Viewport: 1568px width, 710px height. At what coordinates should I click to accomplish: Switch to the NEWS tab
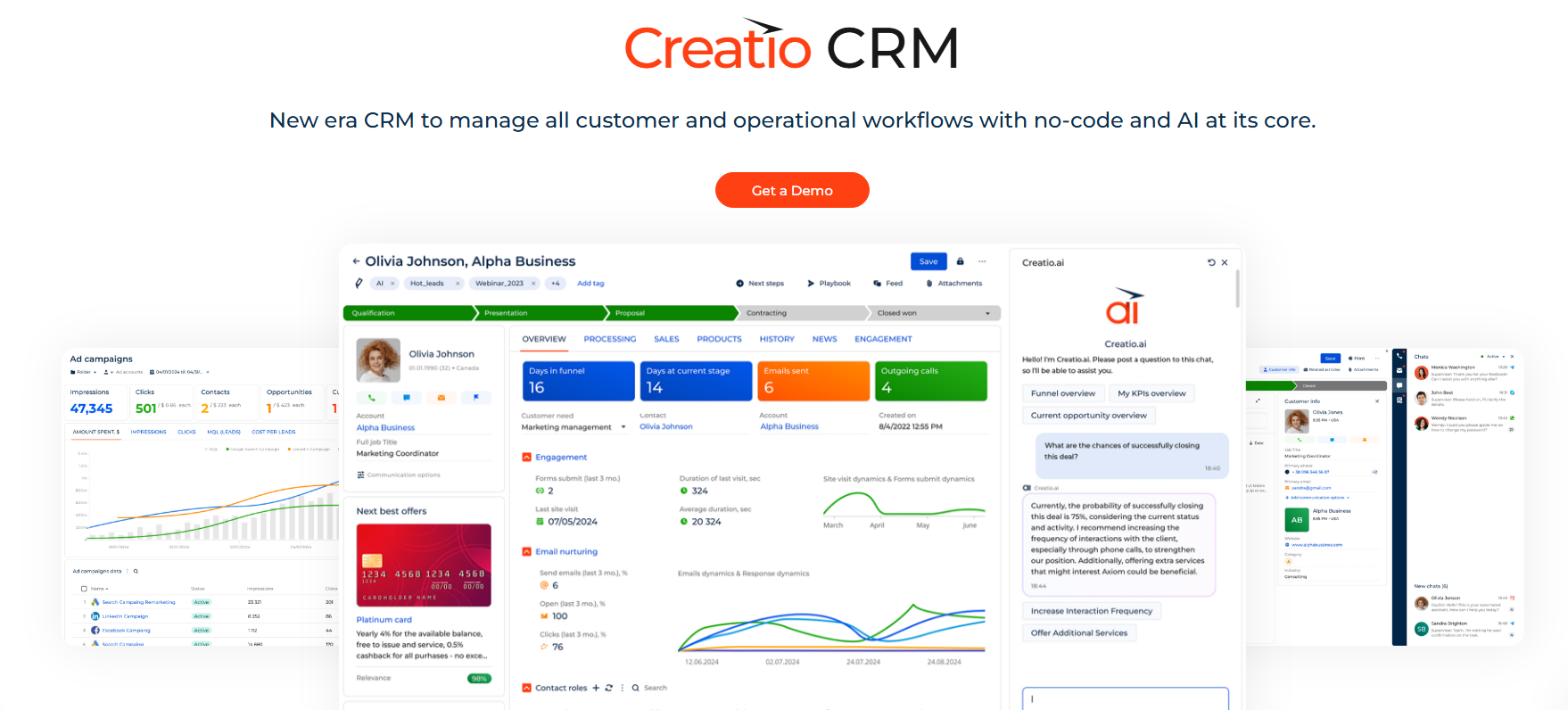[824, 339]
